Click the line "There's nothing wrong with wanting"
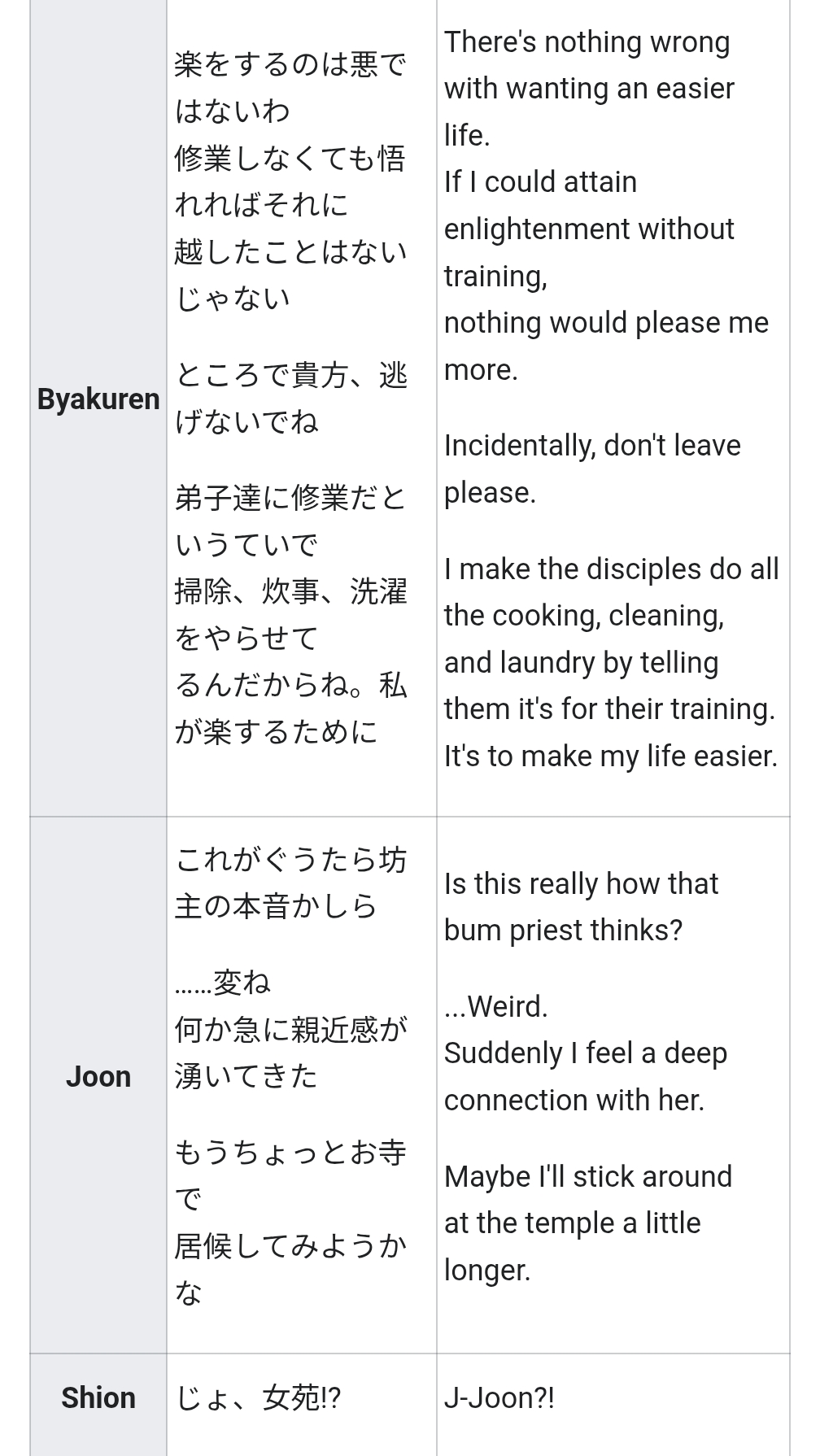 pyautogui.click(x=587, y=42)
